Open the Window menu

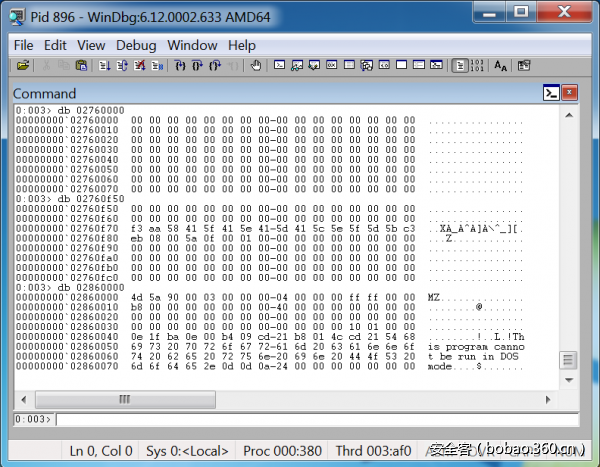(192, 45)
